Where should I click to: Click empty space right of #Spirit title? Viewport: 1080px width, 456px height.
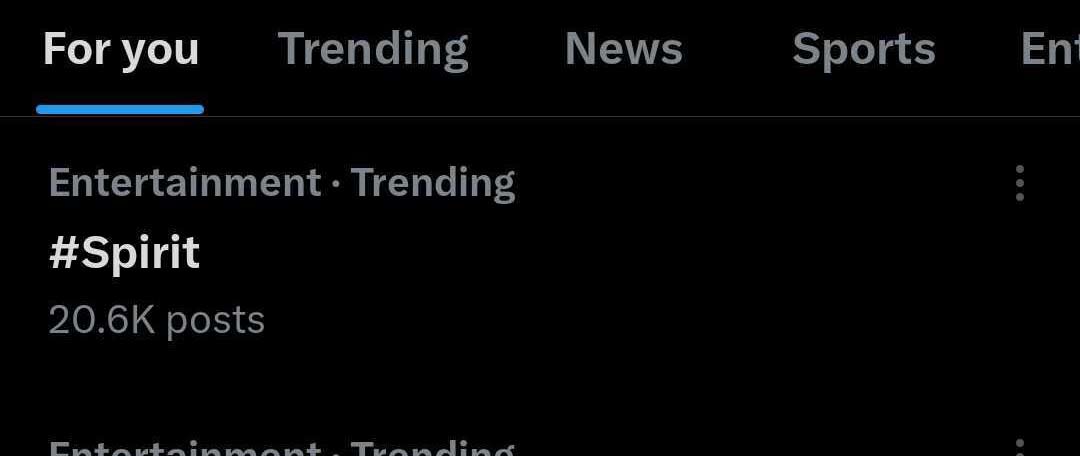[x=600, y=253]
